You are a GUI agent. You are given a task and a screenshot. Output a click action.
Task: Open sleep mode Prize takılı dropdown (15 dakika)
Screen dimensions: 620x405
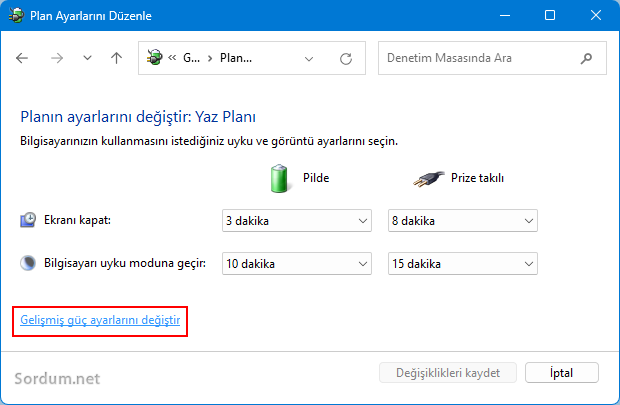[463, 263]
